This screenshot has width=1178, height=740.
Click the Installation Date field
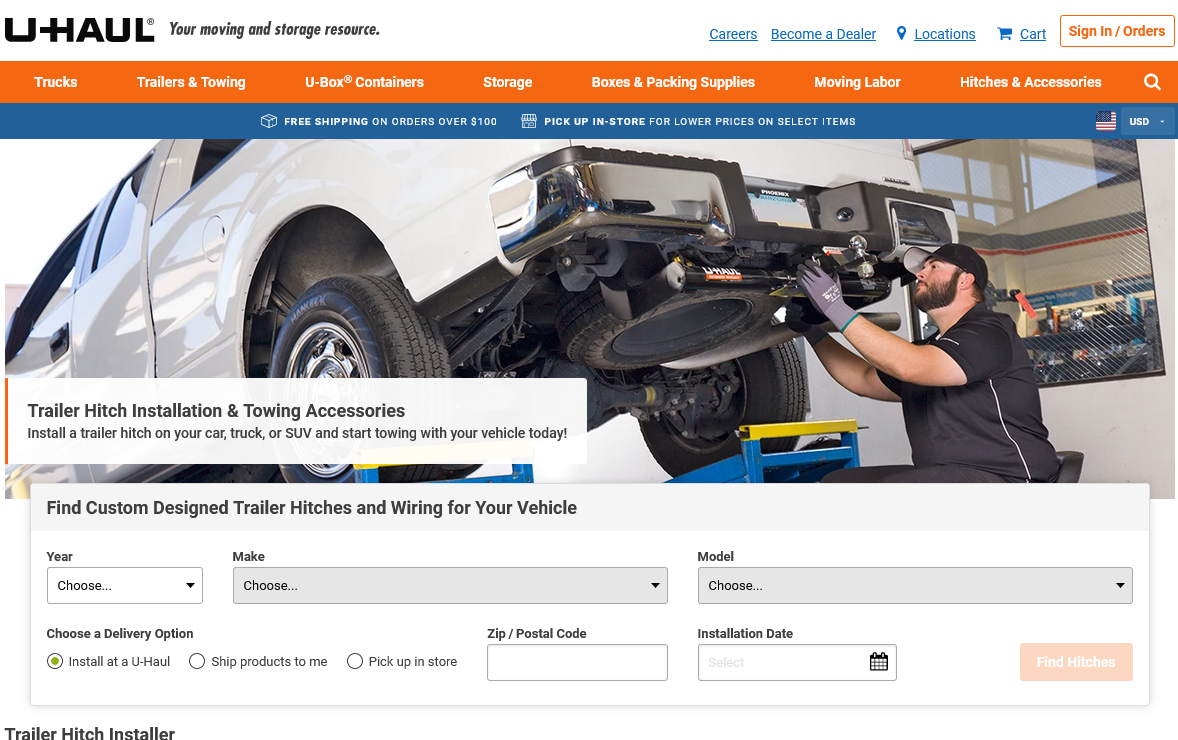point(797,663)
